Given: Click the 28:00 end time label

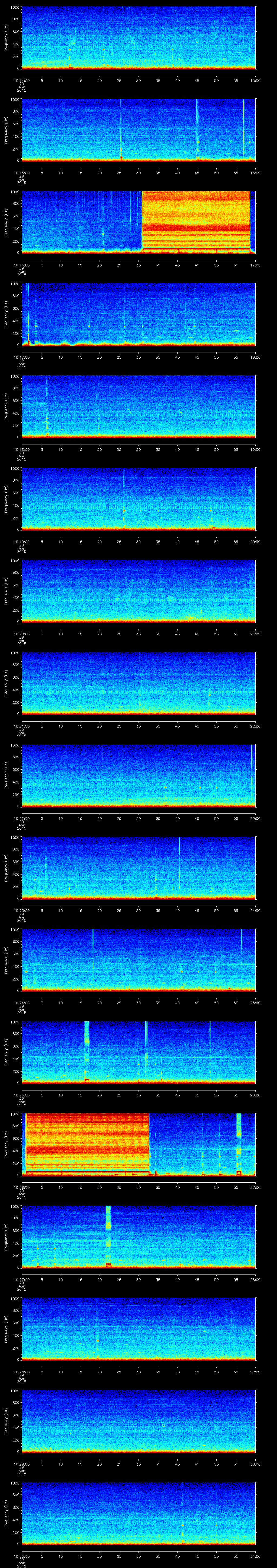Looking at the screenshot, I should pyautogui.click(x=255, y=1279).
